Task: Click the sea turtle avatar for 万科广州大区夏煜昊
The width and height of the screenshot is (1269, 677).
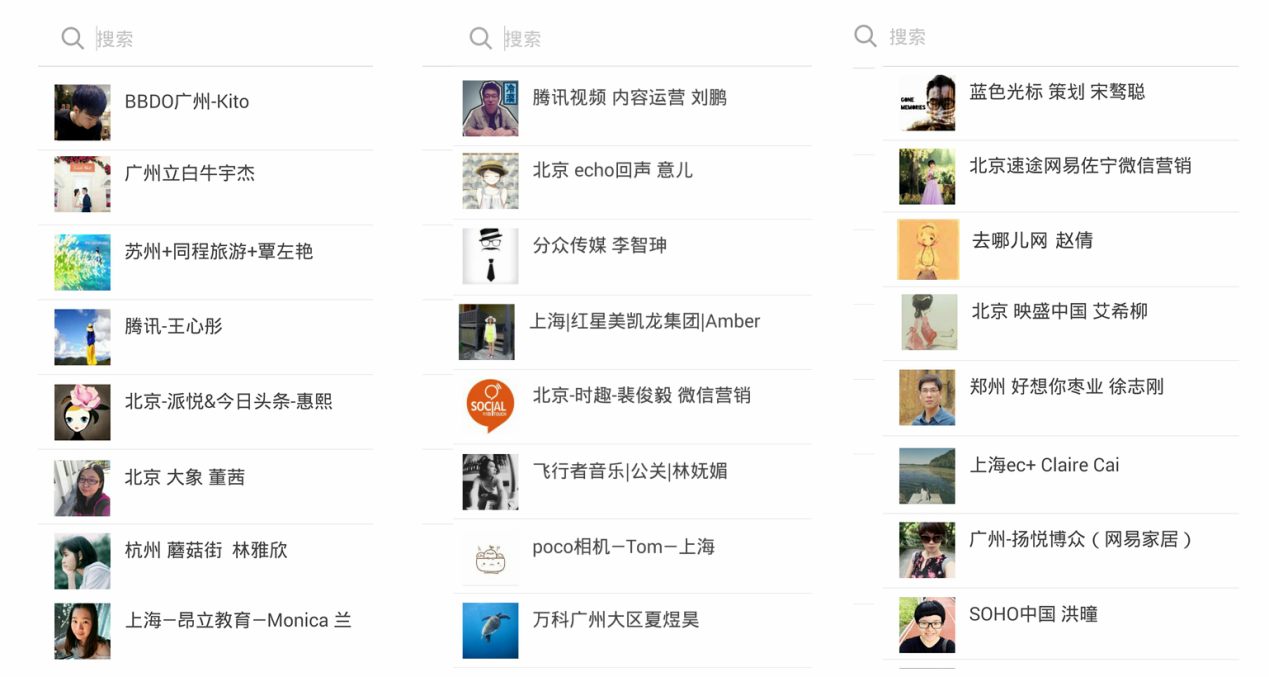Action: pyautogui.click(x=490, y=630)
